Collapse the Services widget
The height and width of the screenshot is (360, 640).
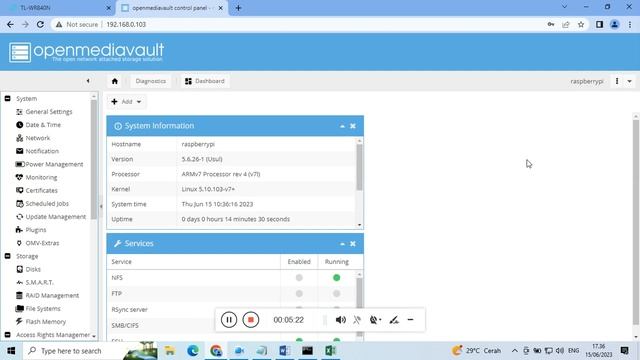342,244
